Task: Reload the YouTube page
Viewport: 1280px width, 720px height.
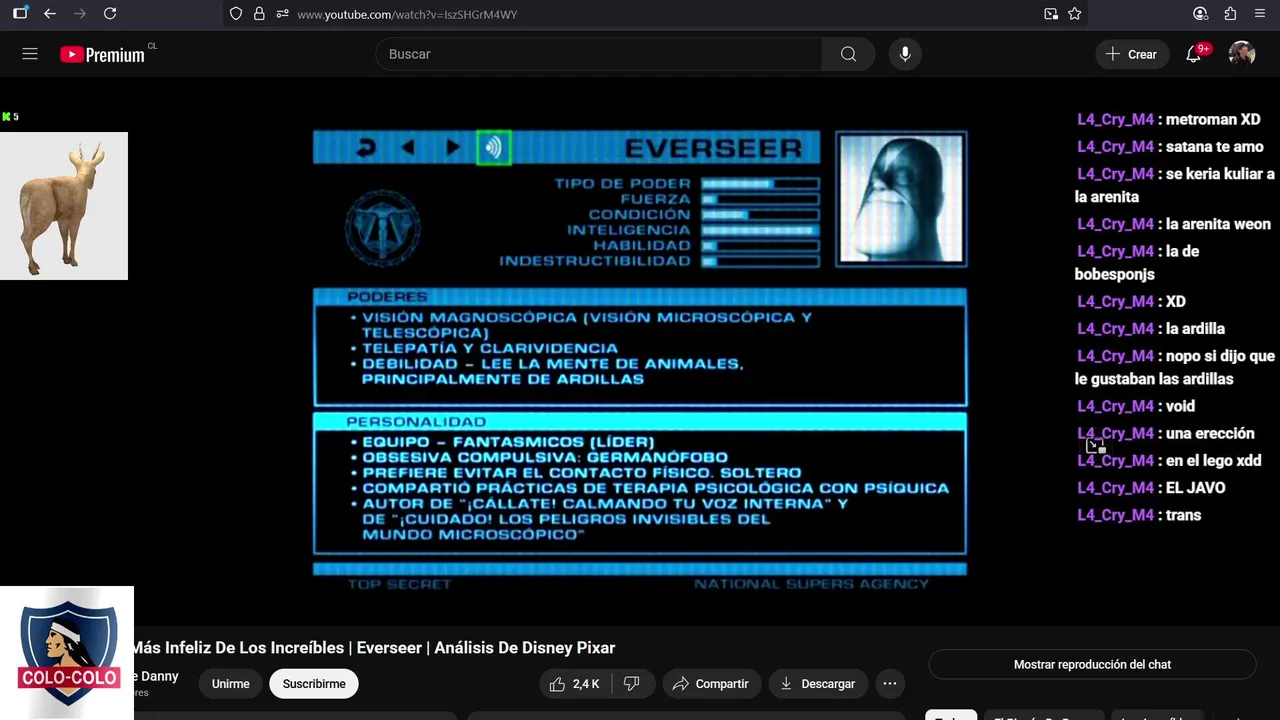Action: tap(110, 14)
